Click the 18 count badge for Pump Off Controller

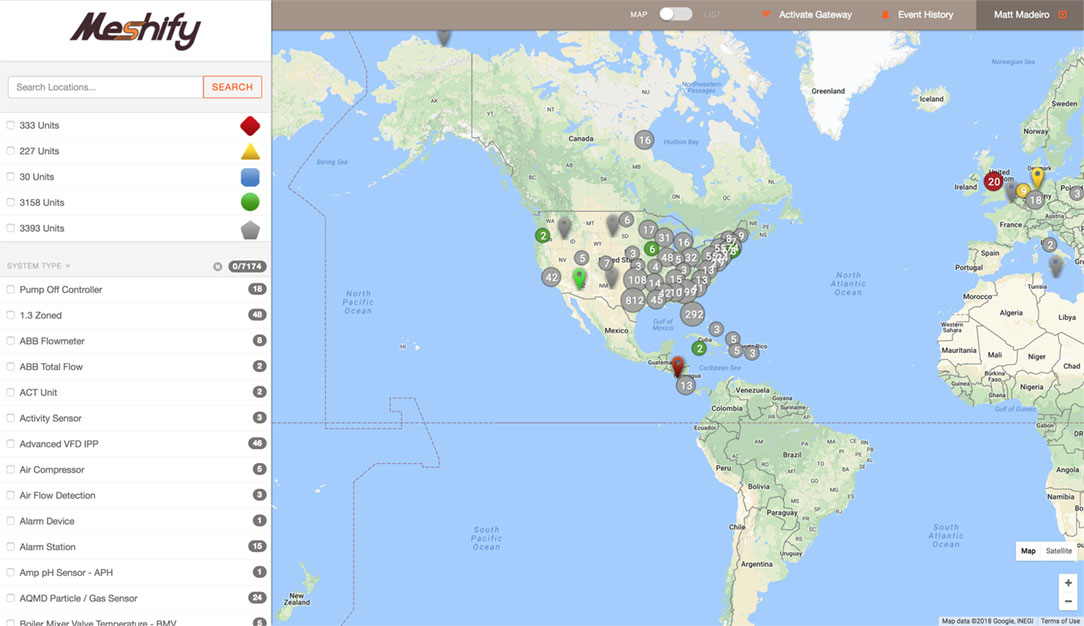257,289
